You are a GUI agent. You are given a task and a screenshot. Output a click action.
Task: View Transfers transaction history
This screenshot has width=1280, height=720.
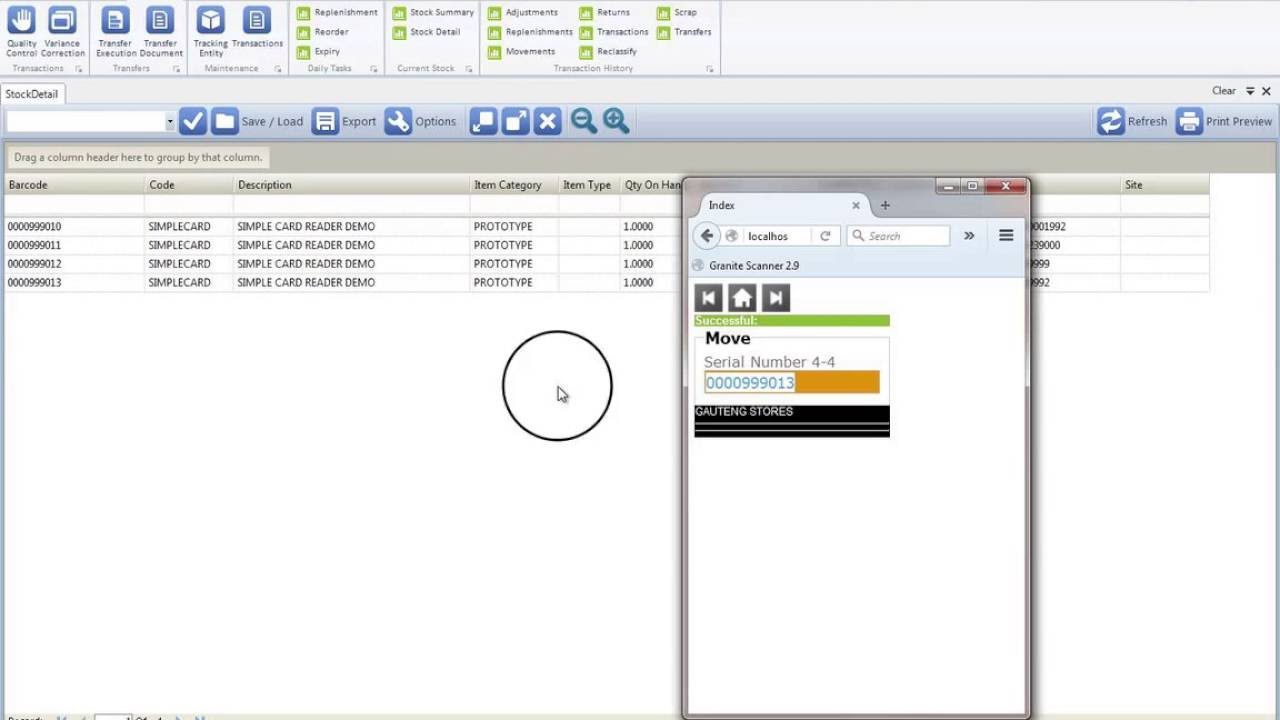[x=684, y=32]
